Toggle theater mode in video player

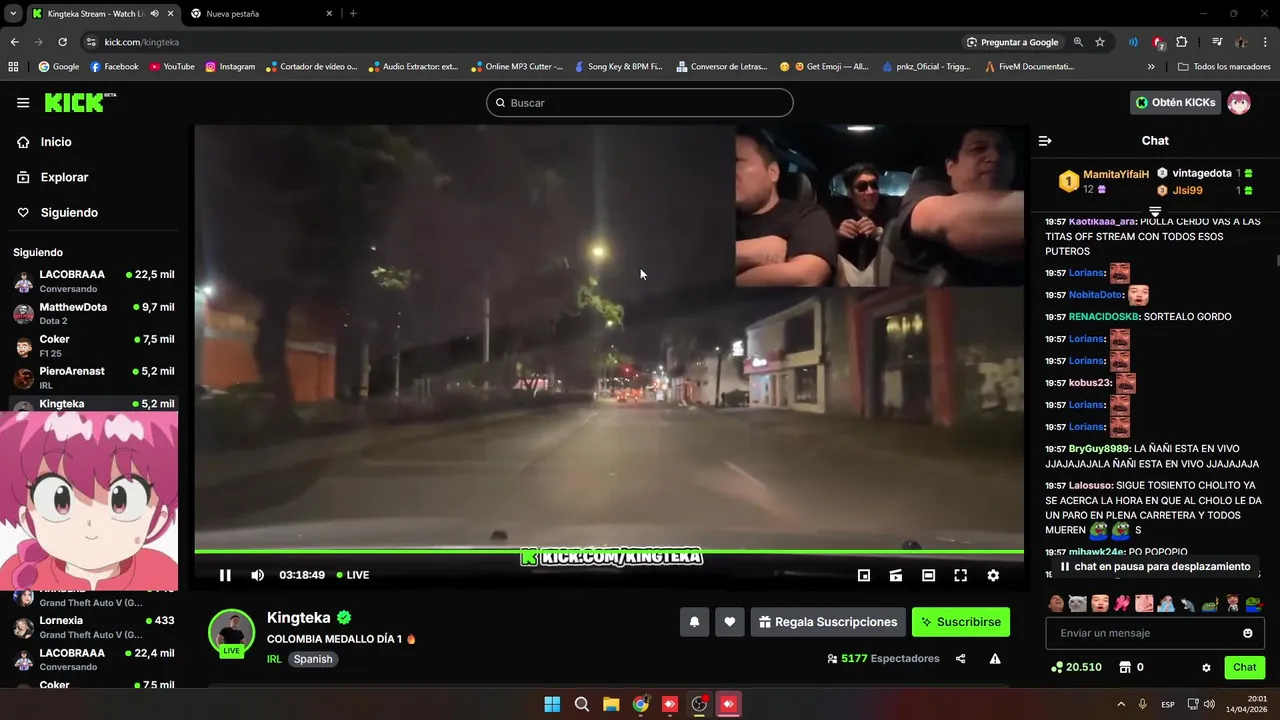928,575
